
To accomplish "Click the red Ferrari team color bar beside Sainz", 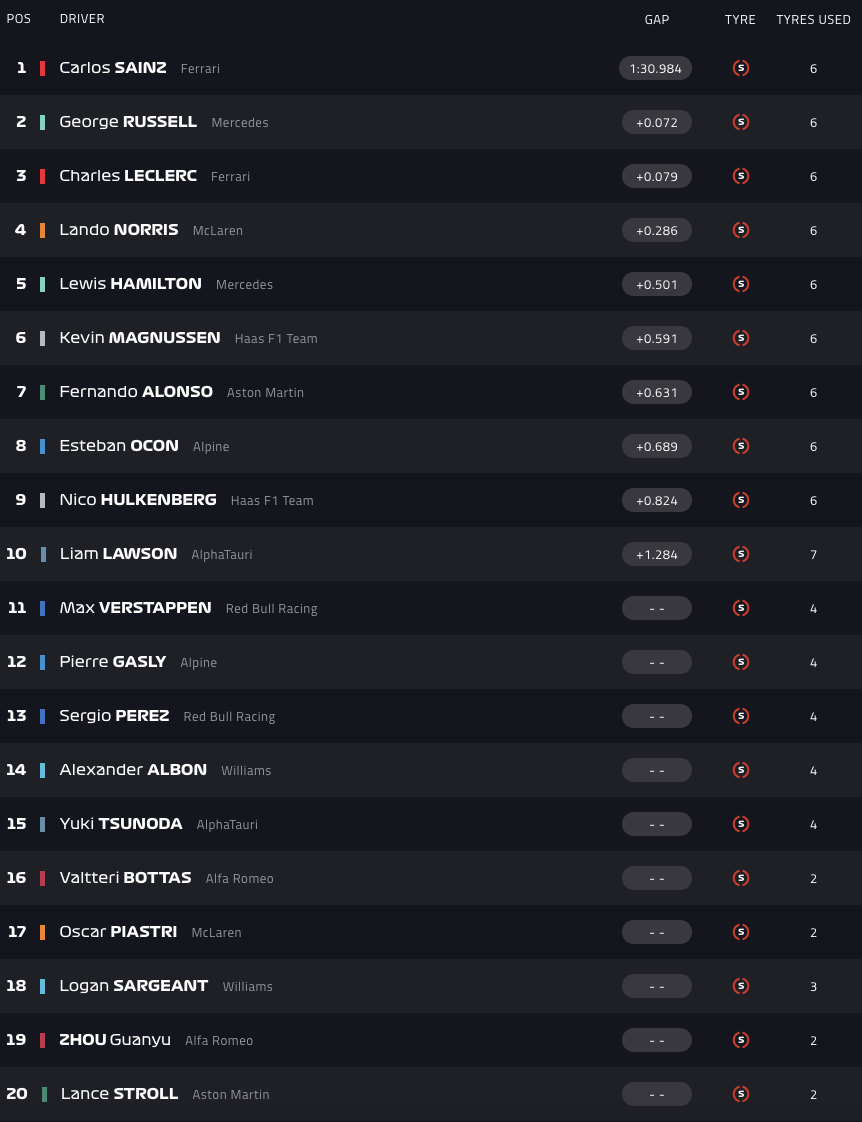I will pos(42,68).
